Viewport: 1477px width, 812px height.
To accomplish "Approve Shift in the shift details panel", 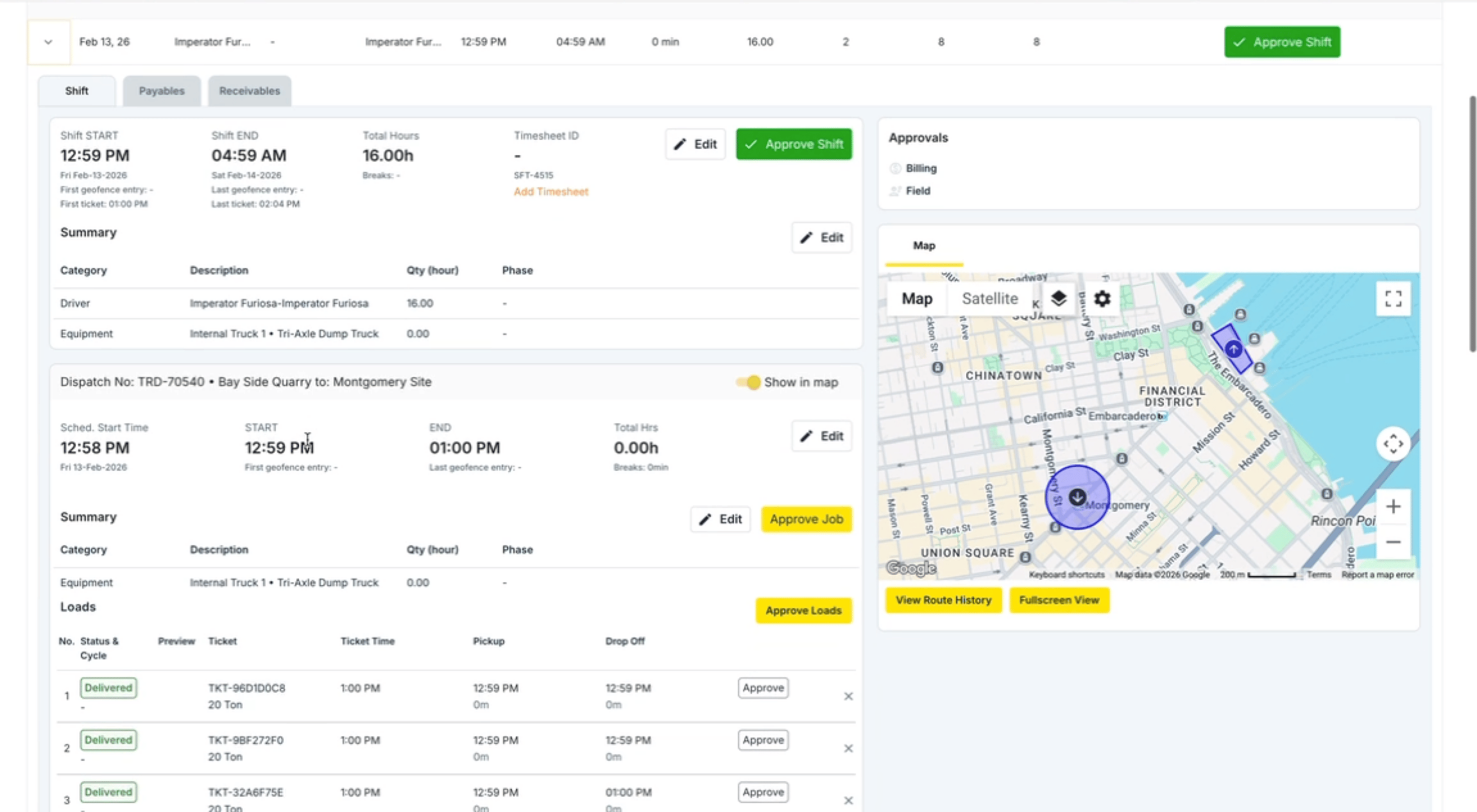I will pyautogui.click(x=794, y=144).
